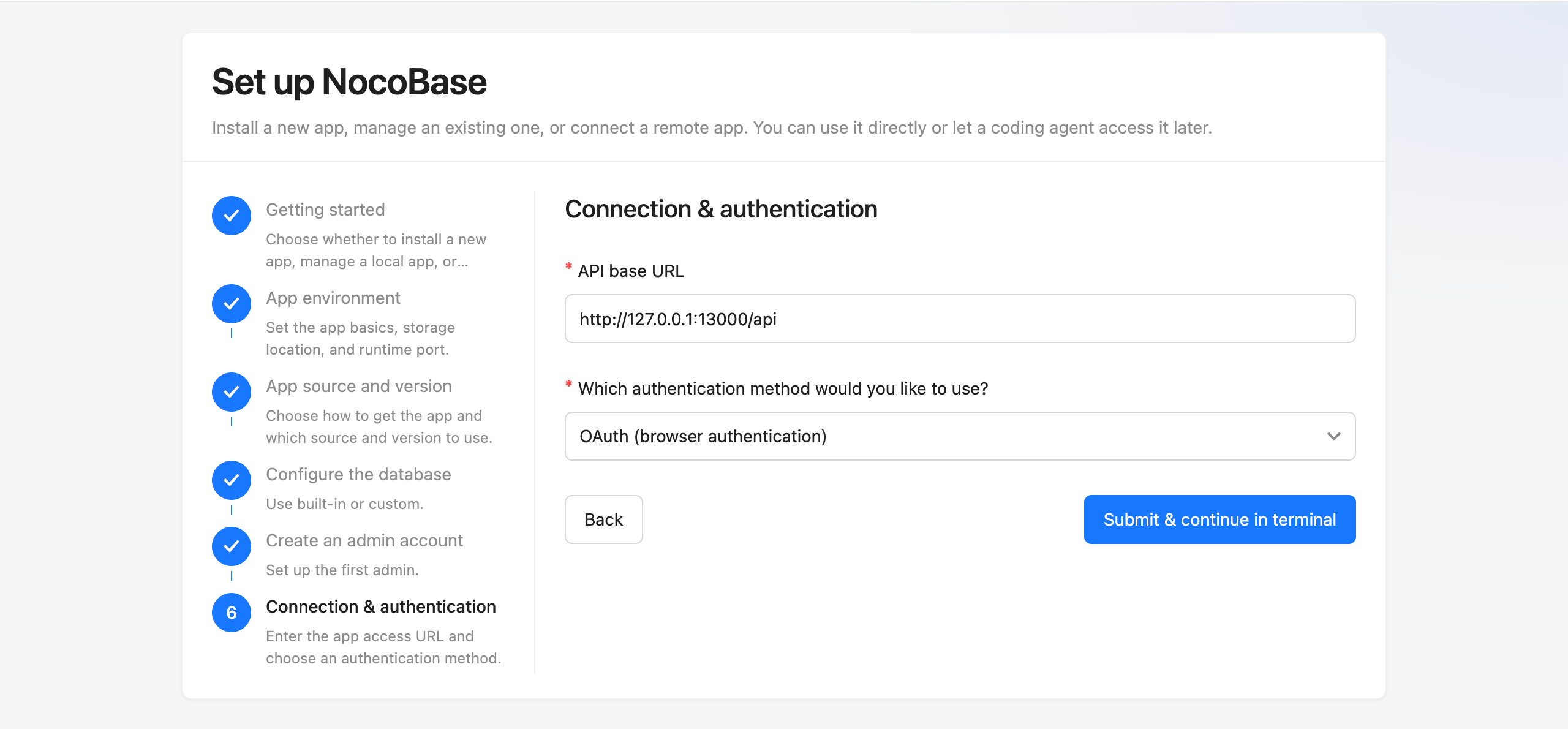The width and height of the screenshot is (1568, 729).
Task: Click the 'Which authentication method' label
Action: (x=783, y=388)
